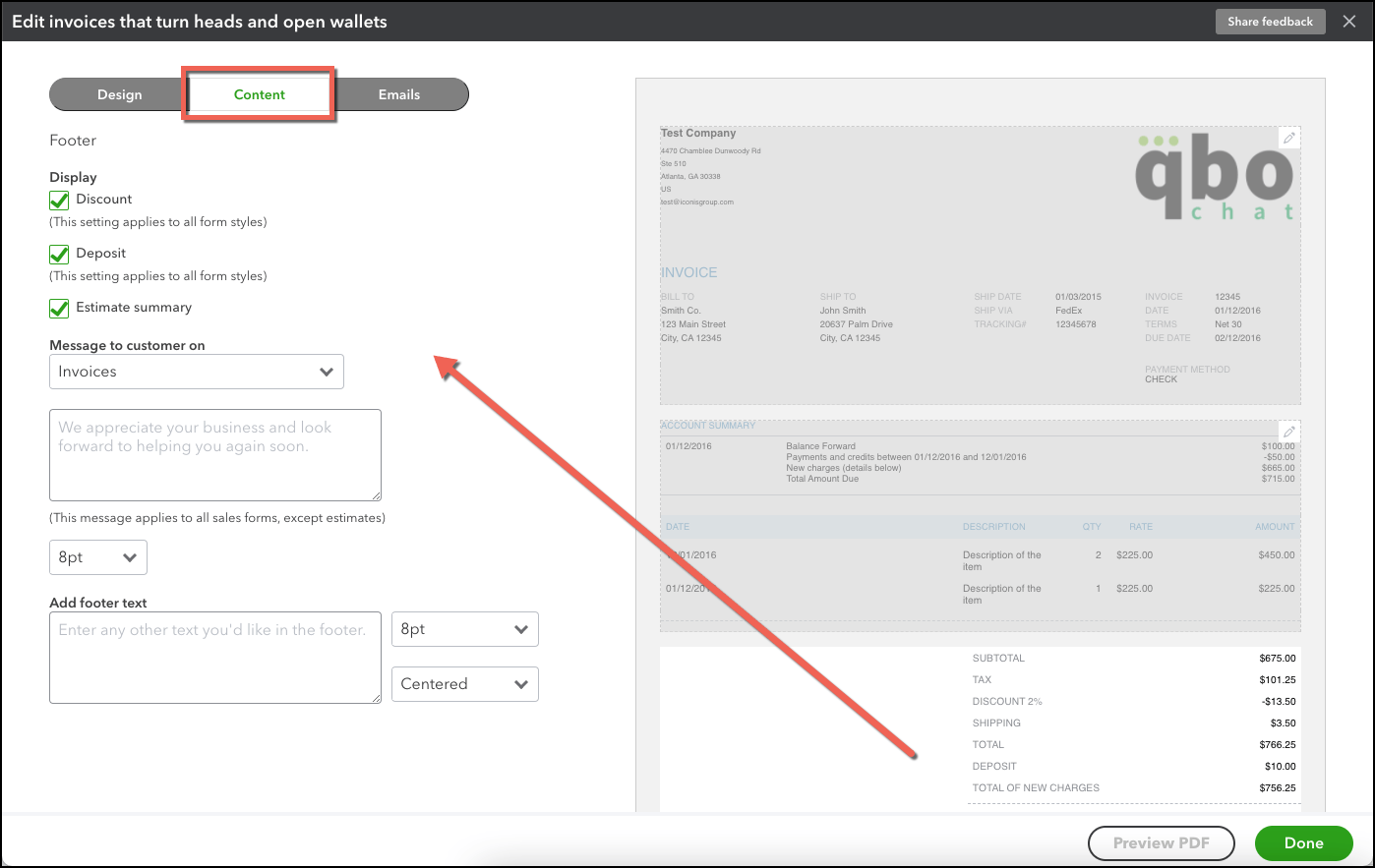Uncheck the Discount display option
This screenshot has height=868, width=1375.
(x=59, y=199)
